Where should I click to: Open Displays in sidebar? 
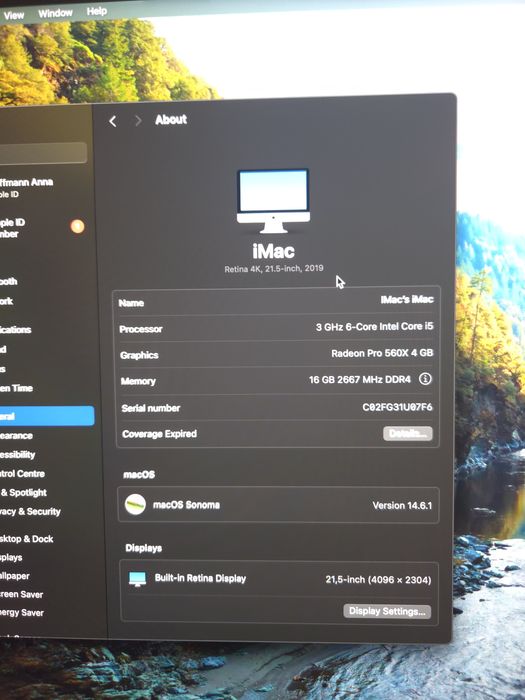coord(11,557)
